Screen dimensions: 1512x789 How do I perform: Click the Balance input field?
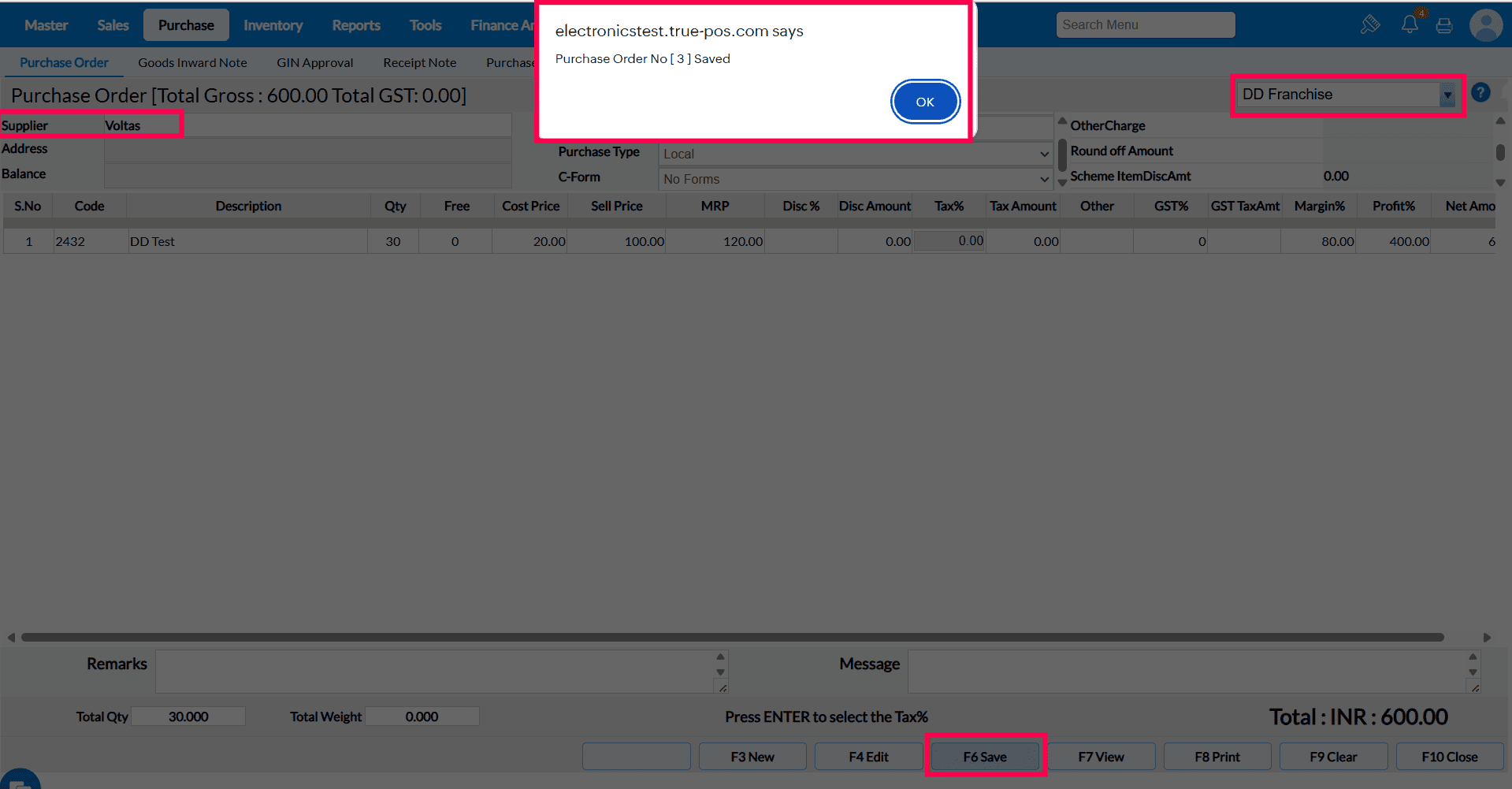tap(307, 174)
